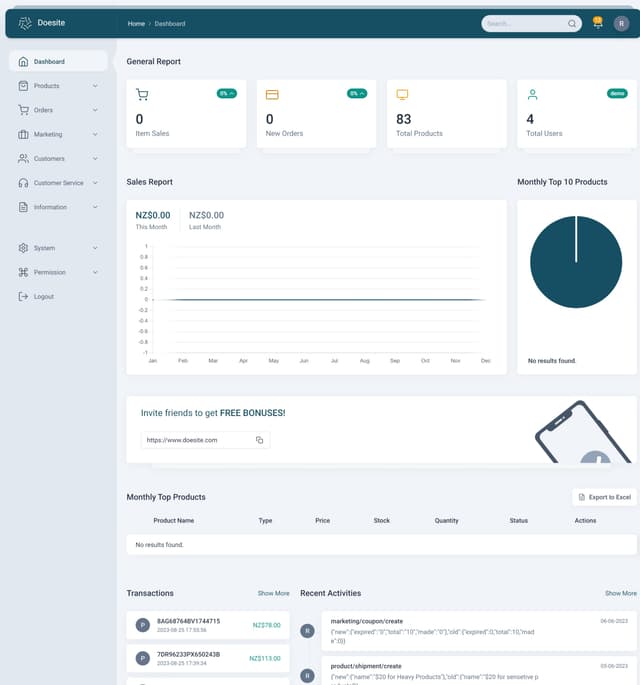The image size is (640, 685).
Task: Click the Doesite logo icon
Action: [x=25, y=23]
